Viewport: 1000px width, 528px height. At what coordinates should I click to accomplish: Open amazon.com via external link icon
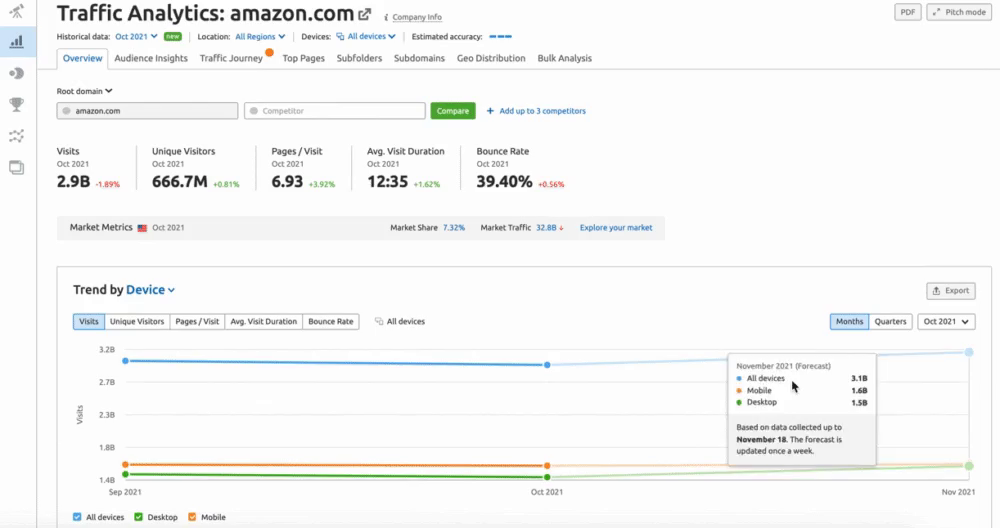(365, 15)
